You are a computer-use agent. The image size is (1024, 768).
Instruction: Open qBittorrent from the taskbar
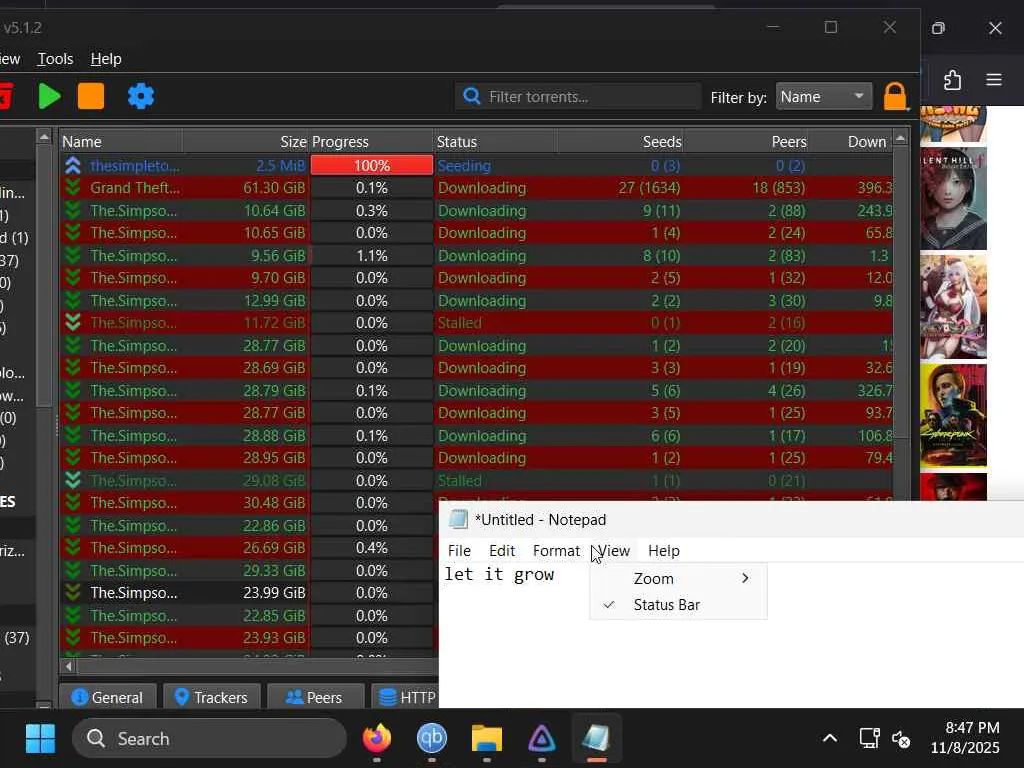click(x=432, y=739)
